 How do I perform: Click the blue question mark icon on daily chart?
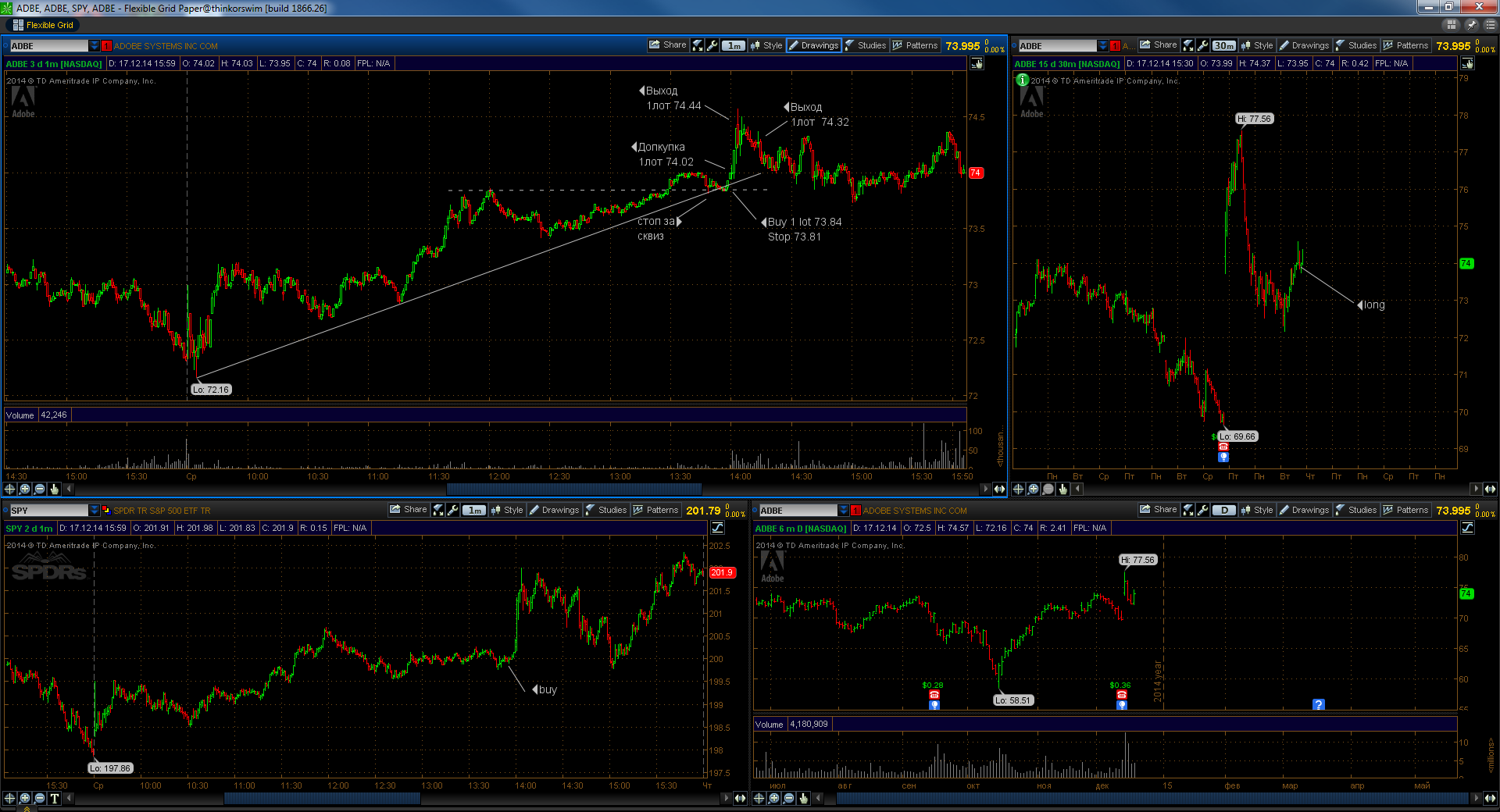click(x=1319, y=704)
